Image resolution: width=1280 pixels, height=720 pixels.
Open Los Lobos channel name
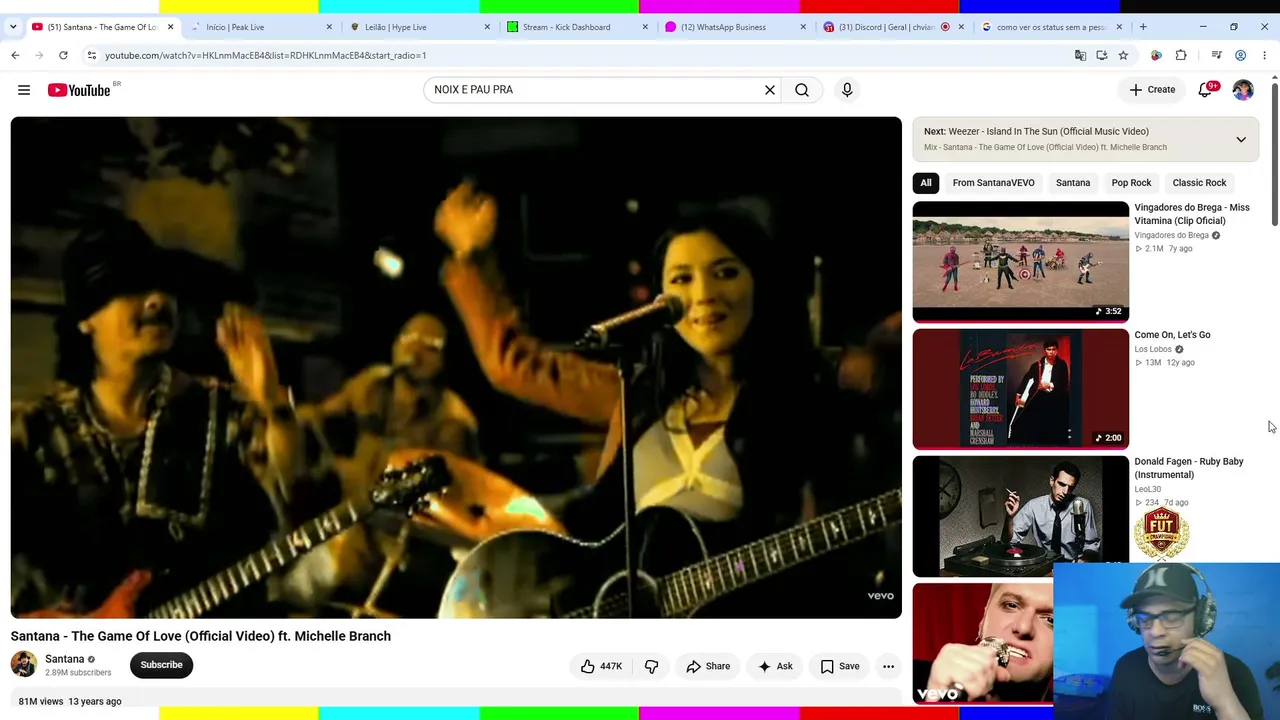(1153, 349)
